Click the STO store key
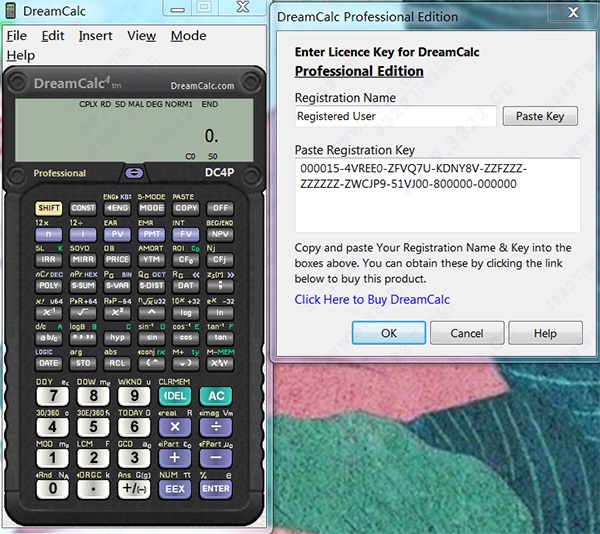The width and height of the screenshot is (600, 534). click(x=83, y=363)
